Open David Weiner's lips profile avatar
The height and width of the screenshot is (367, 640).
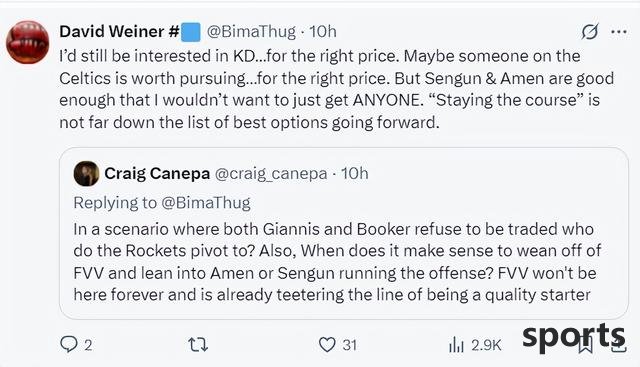click(x=28, y=42)
